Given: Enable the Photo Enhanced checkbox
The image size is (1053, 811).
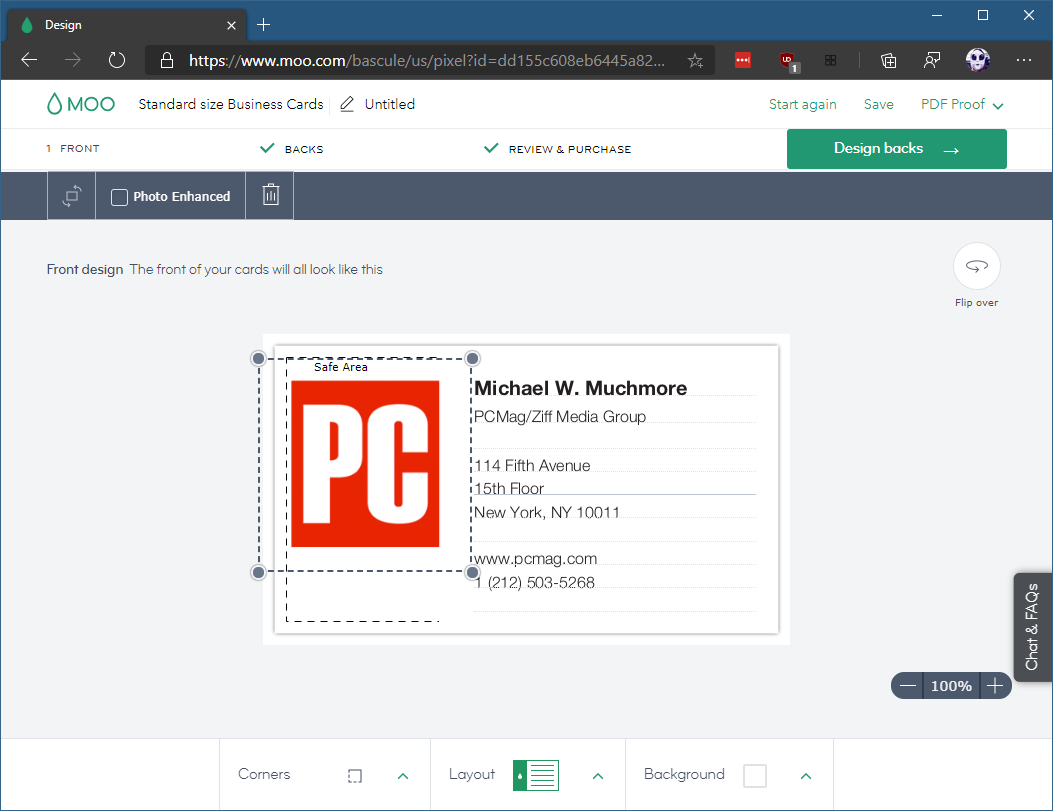Looking at the screenshot, I should (x=119, y=197).
